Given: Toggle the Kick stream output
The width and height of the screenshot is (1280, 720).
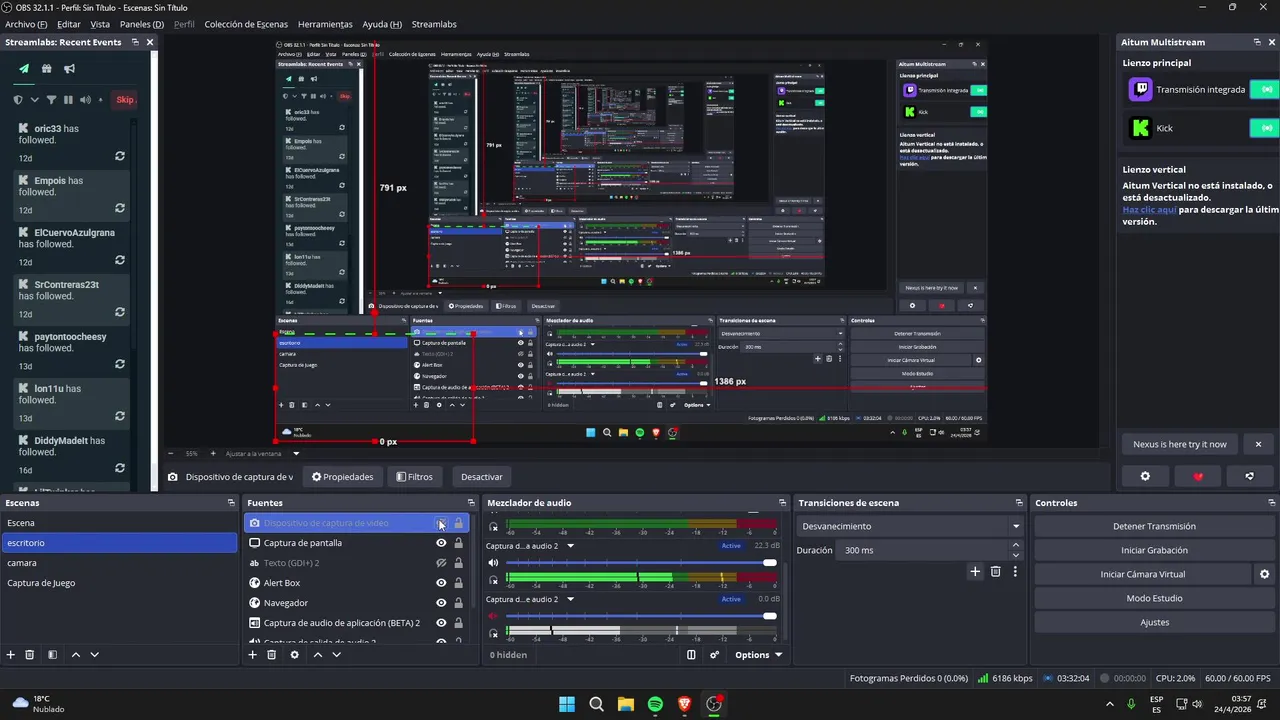Looking at the screenshot, I should (1267, 128).
